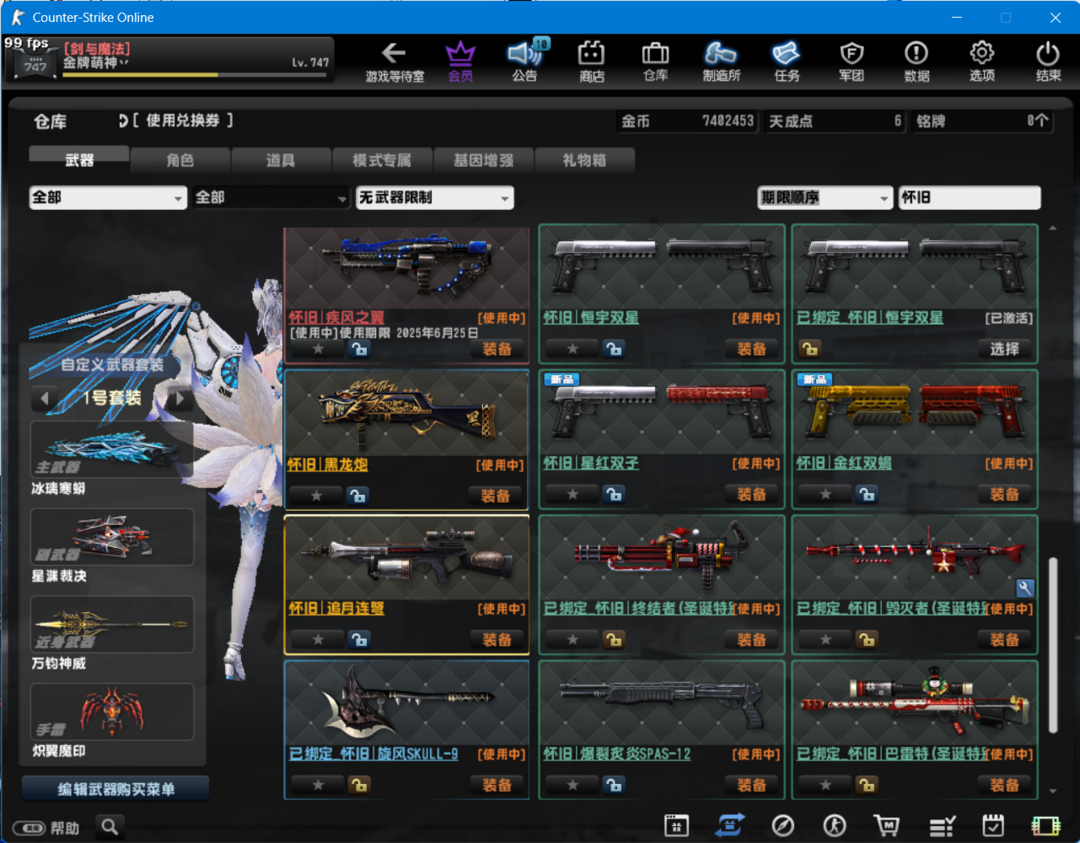Toggle favorite star on 怀旧|追月连弩
Viewport: 1080px width, 843px height.
(x=318, y=640)
